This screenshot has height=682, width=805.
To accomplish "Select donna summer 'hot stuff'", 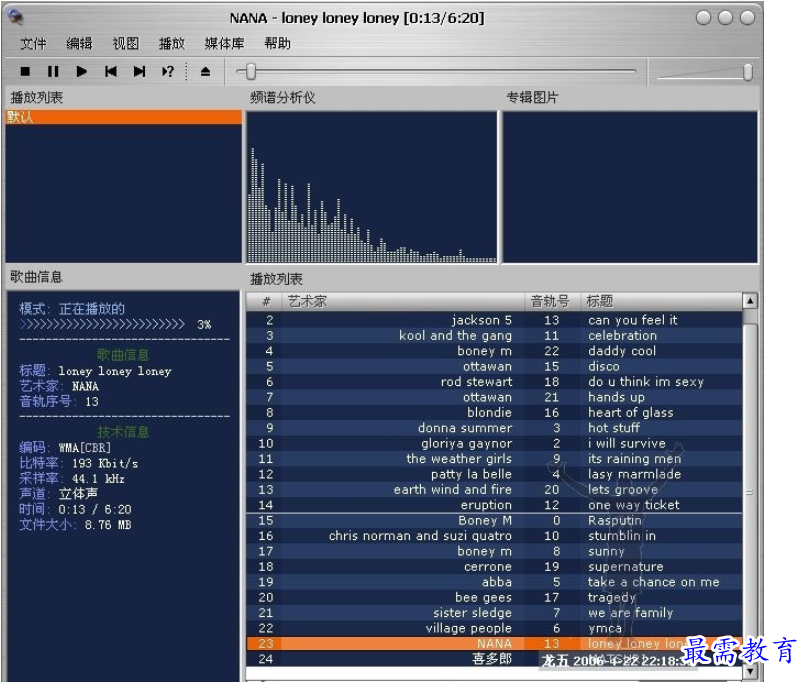I will [x=494, y=428].
